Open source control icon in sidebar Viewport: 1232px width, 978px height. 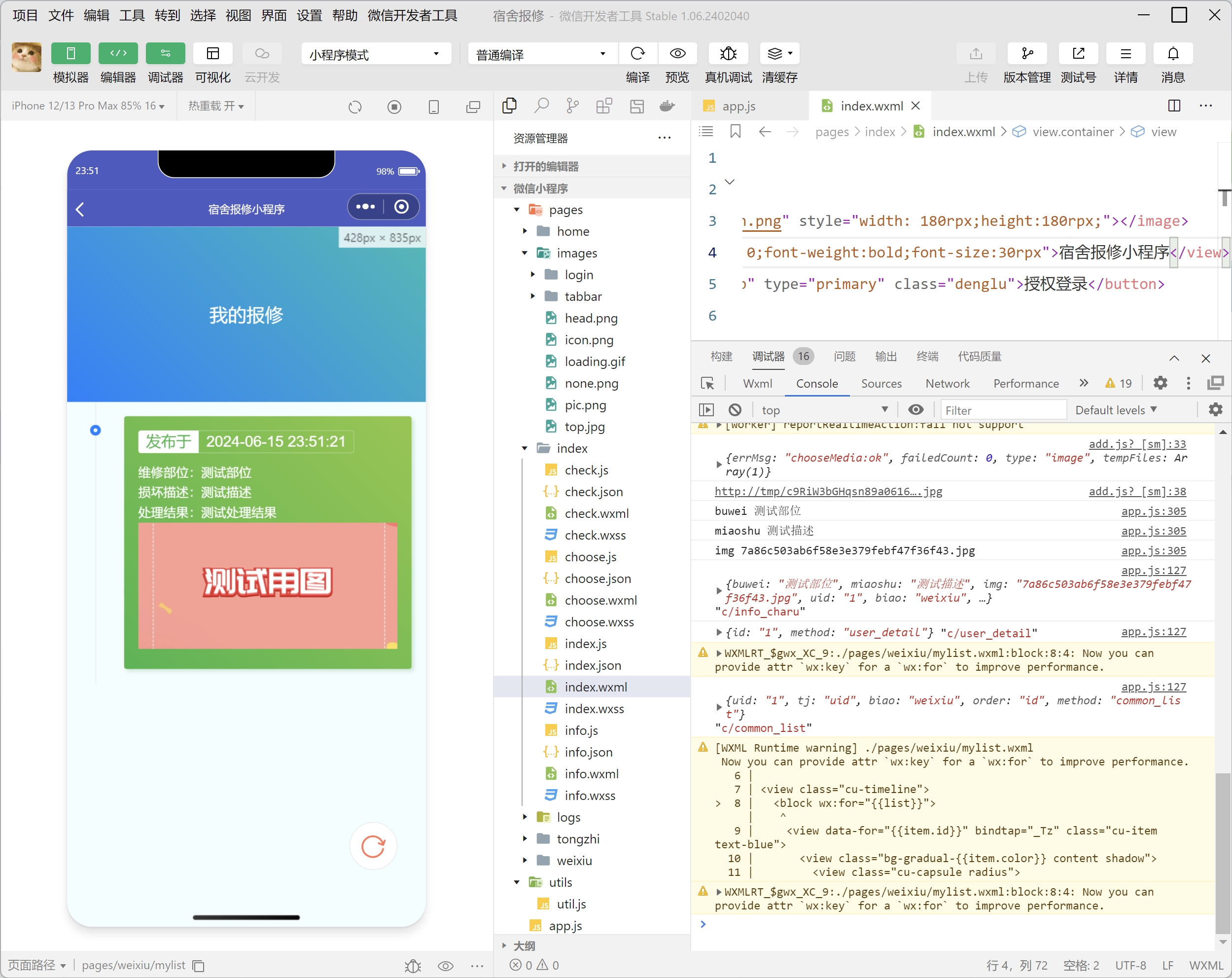[x=572, y=106]
